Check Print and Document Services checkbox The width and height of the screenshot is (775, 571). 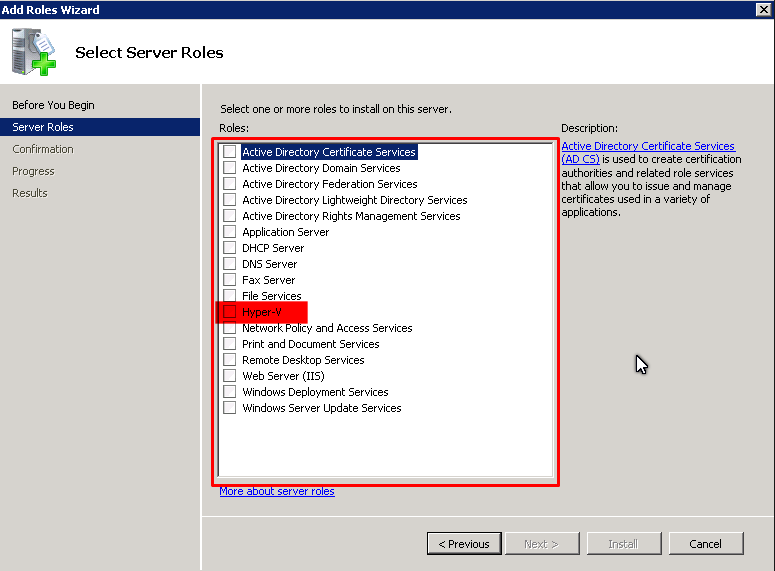pos(229,344)
